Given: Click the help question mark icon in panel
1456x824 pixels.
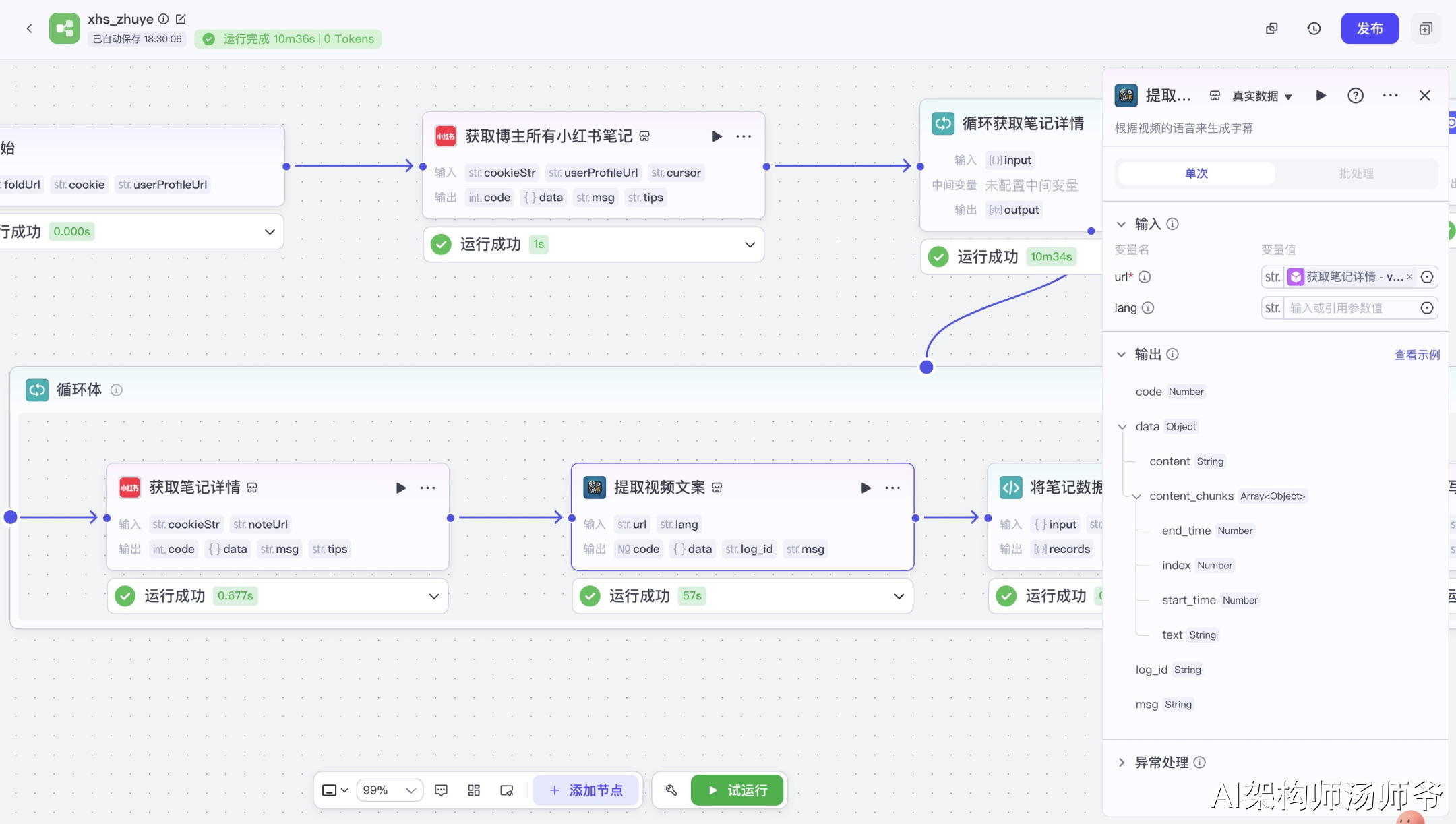Looking at the screenshot, I should point(1355,96).
